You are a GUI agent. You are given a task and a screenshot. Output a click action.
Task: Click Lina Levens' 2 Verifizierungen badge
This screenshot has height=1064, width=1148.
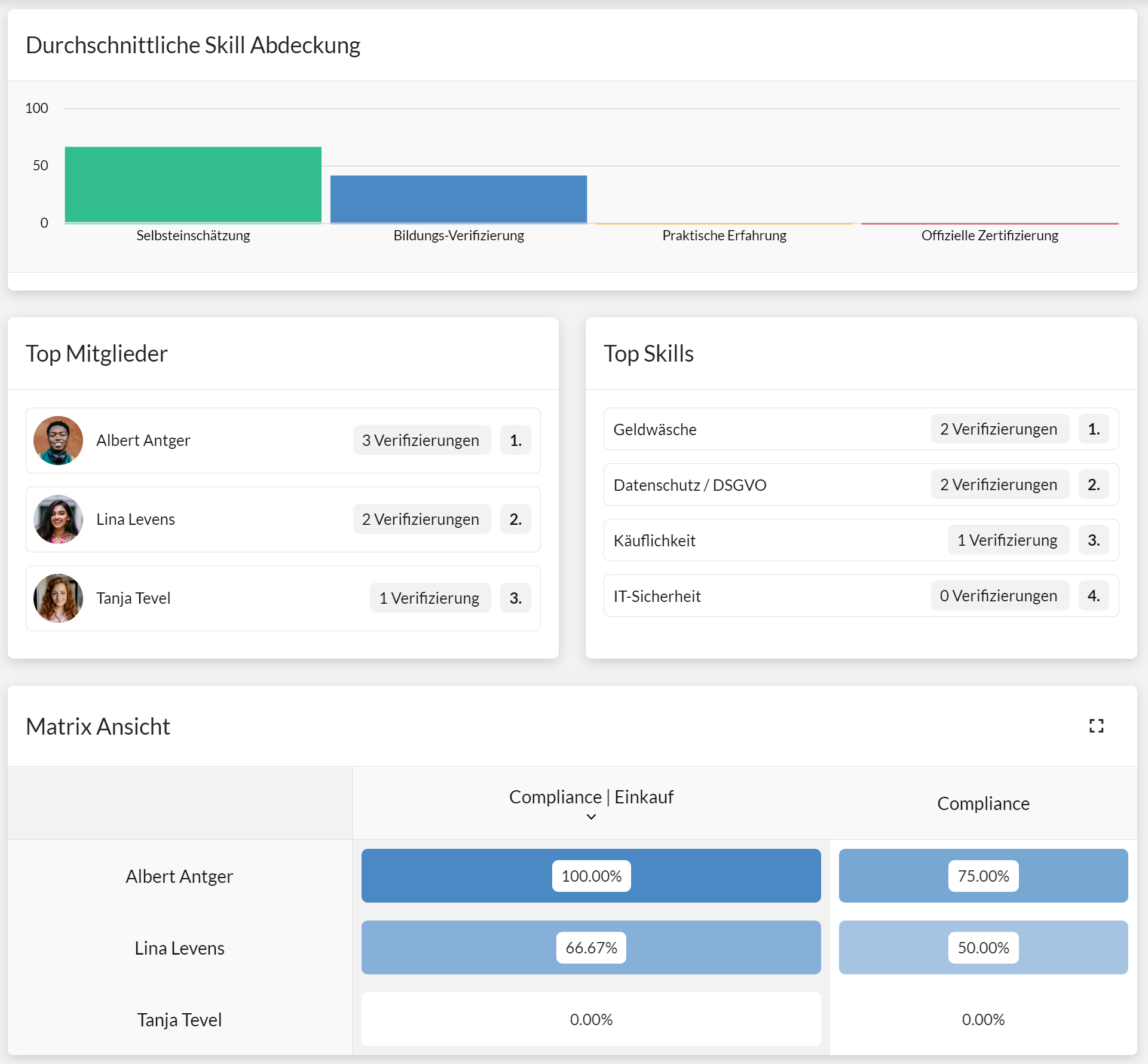[x=421, y=519]
